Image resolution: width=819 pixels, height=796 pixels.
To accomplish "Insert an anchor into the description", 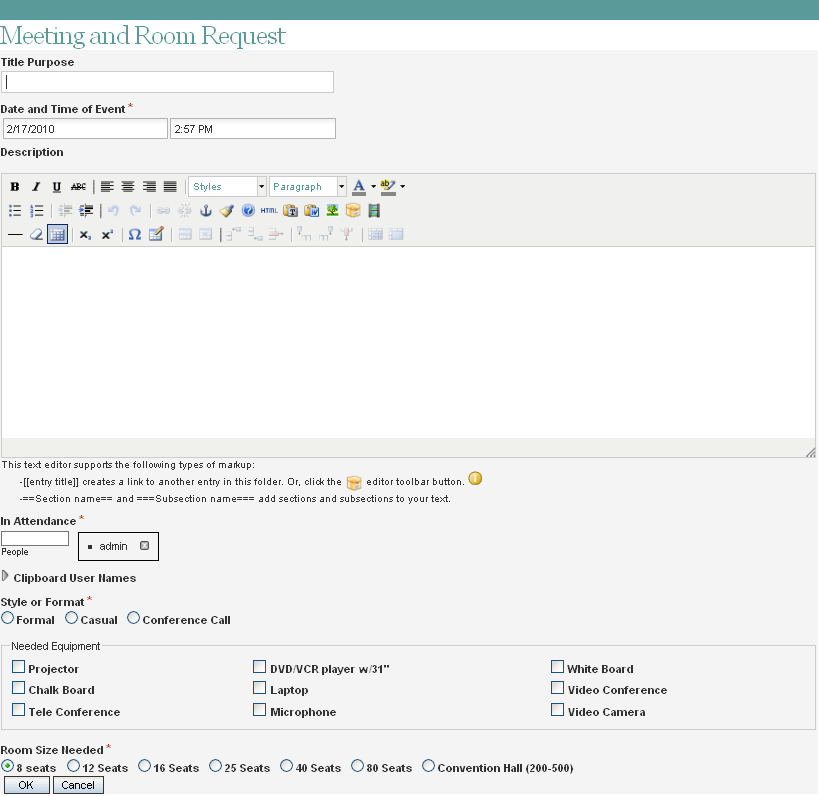I will [206, 210].
